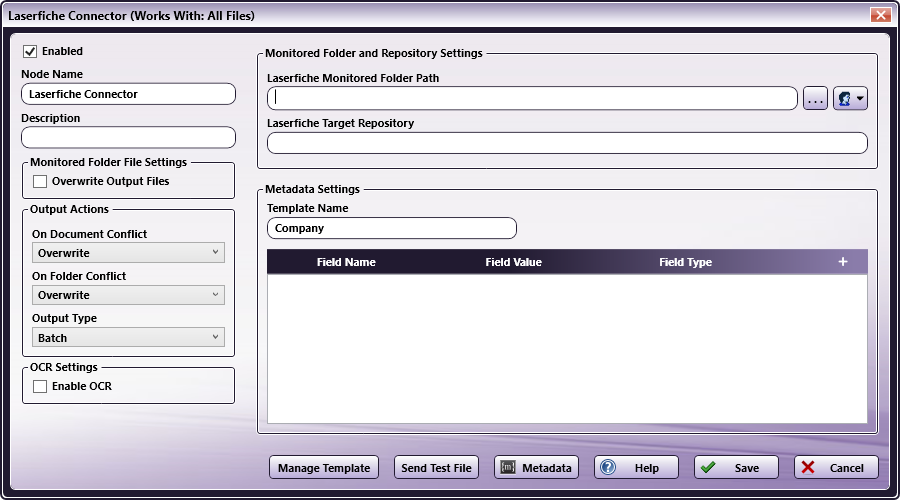Edit the Template Name field
The height and width of the screenshot is (500, 900).
[391, 228]
